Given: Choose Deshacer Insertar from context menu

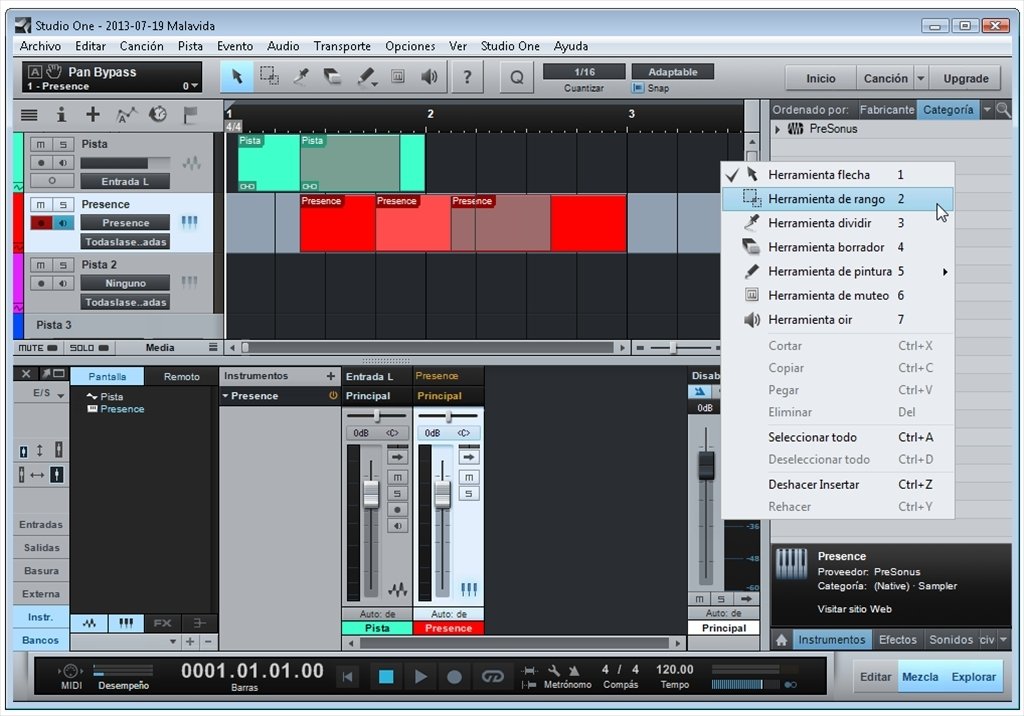Looking at the screenshot, I should pyautogui.click(x=837, y=484).
